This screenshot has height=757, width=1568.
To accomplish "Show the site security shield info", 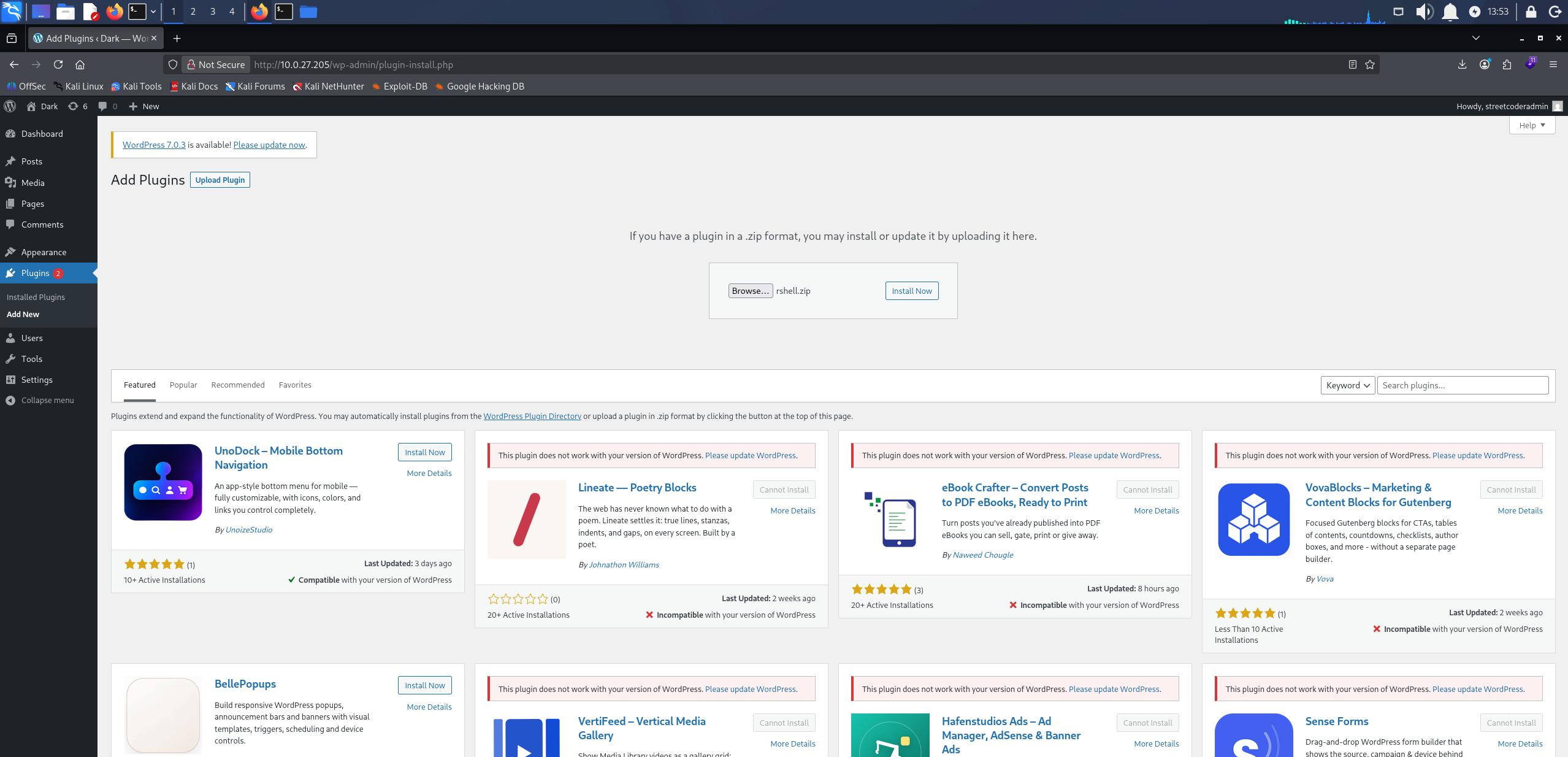I will pos(172,64).
